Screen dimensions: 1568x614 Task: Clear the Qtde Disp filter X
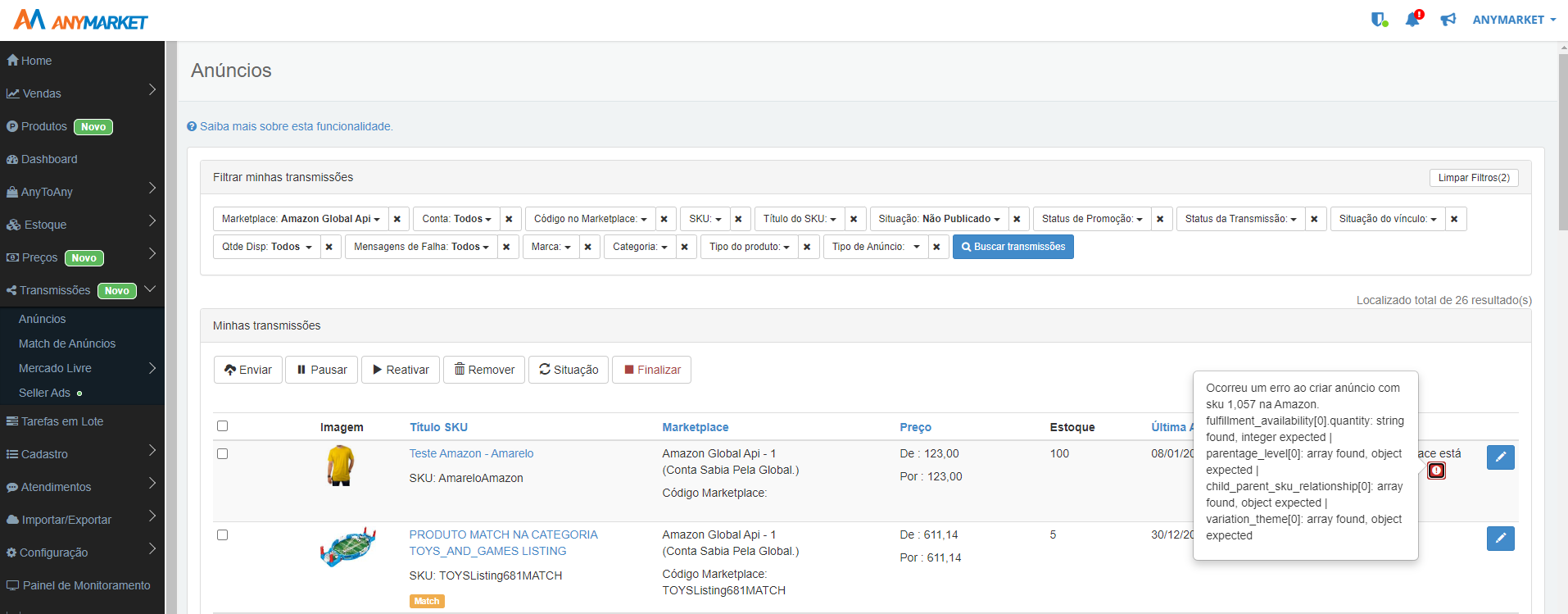(329, 247)
